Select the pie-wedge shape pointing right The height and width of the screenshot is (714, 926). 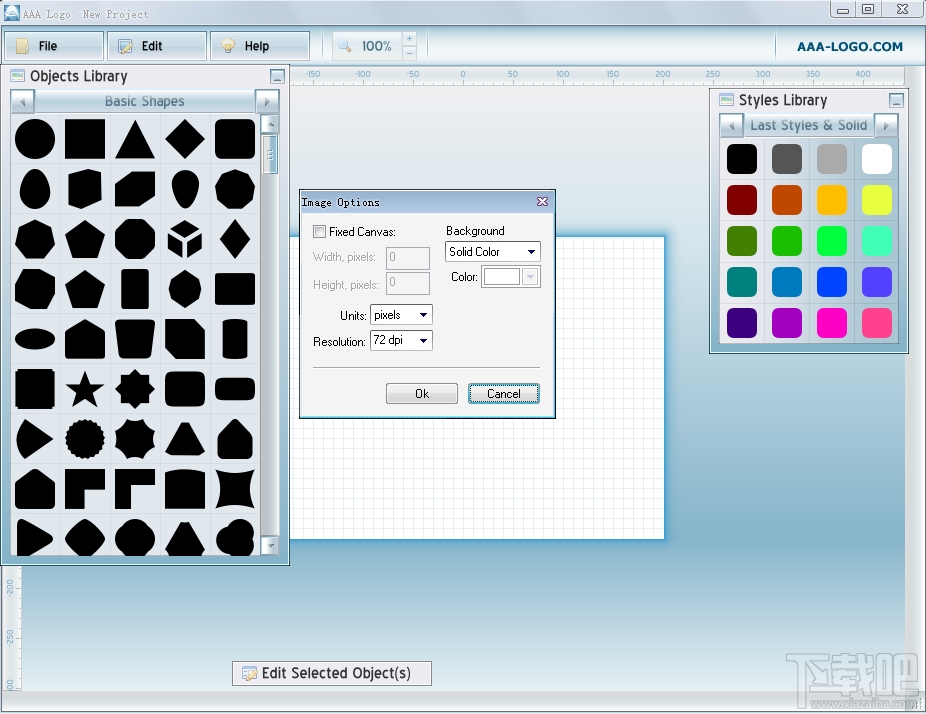coord(34,439)
